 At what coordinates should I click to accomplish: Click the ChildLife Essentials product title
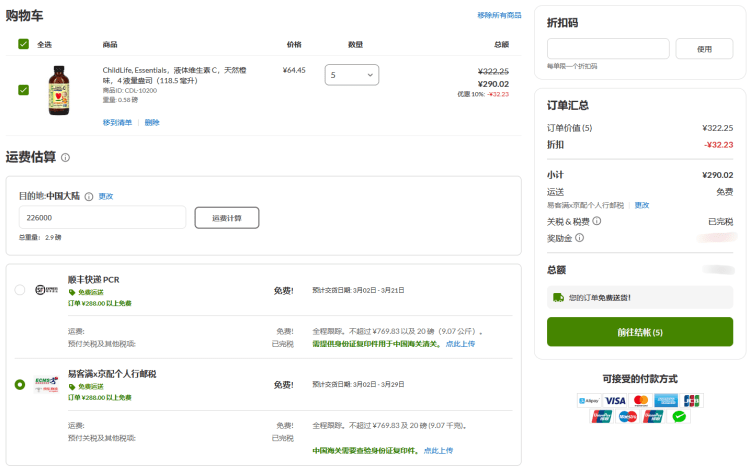click(174, 75)
